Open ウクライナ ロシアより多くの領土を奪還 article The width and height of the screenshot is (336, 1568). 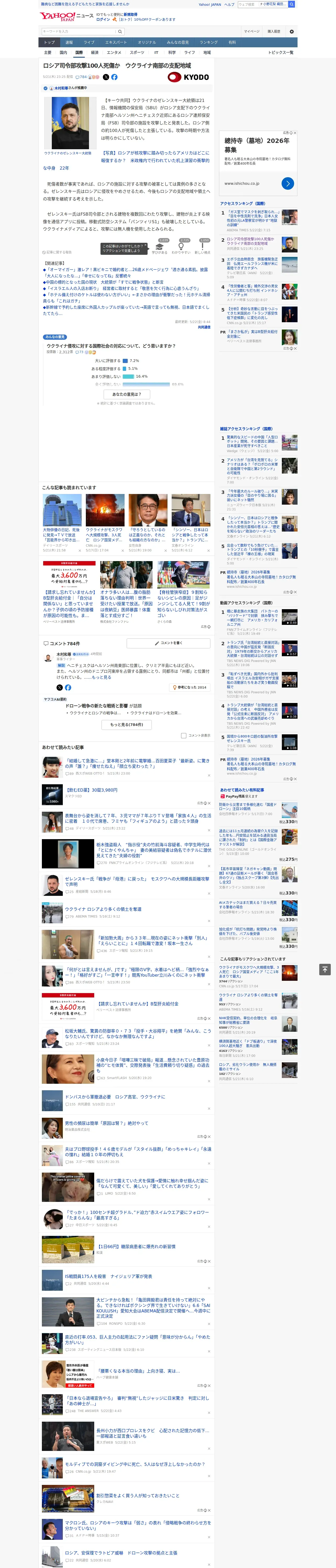pos(103,909)
